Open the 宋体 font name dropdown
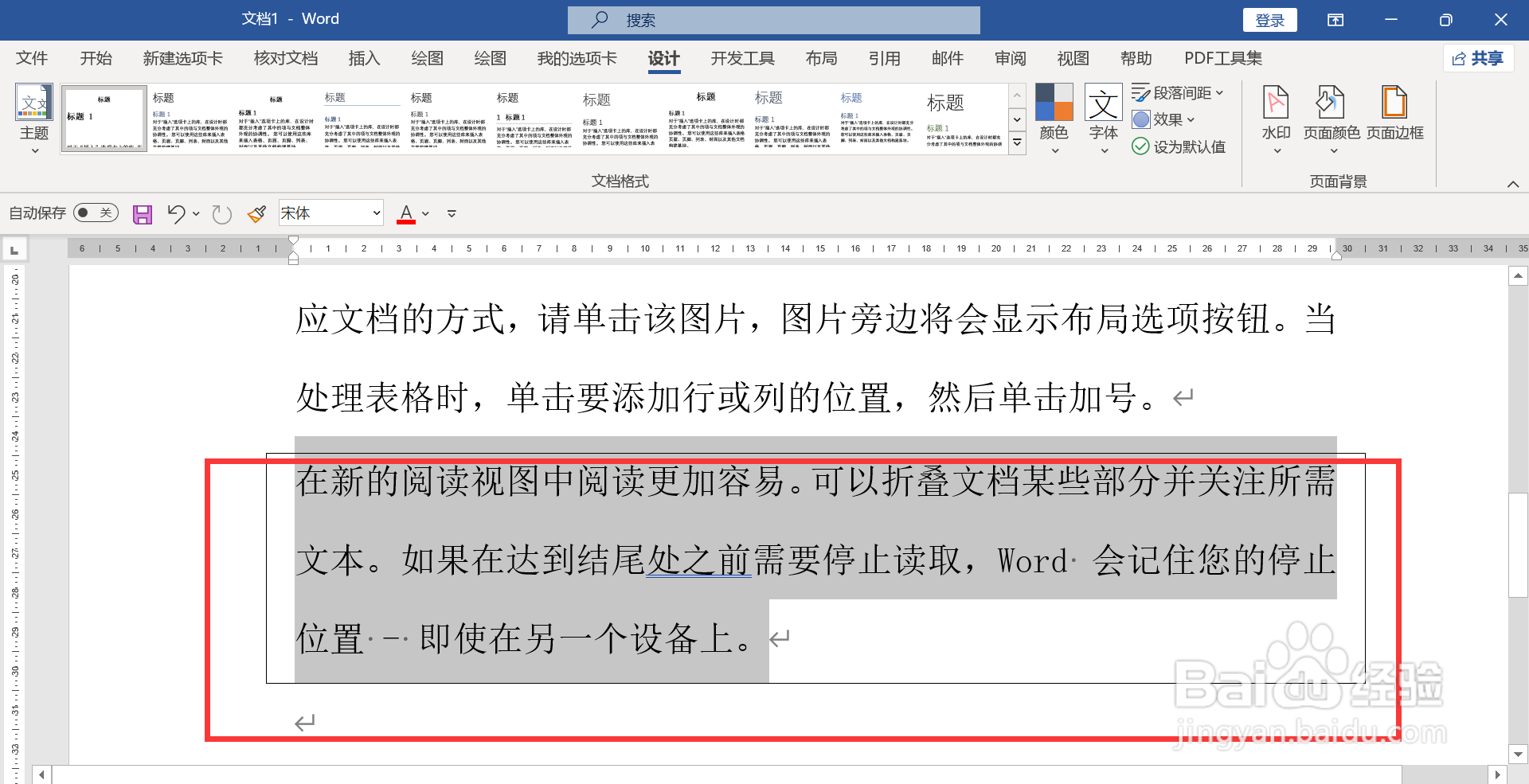1529x784 pixels. (x=377, y=213)
